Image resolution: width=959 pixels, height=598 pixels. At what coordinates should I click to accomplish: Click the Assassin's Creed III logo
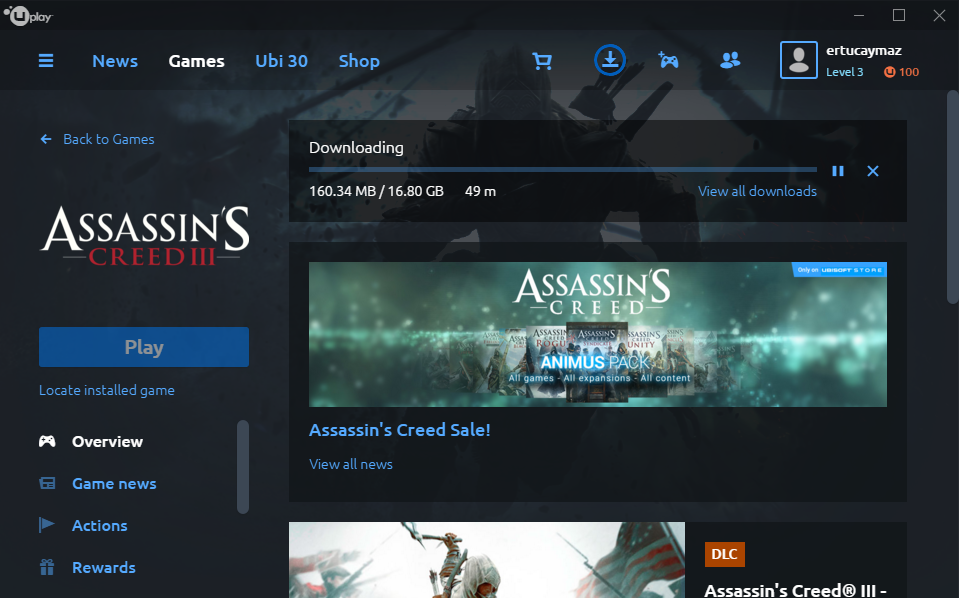[145, 236]
